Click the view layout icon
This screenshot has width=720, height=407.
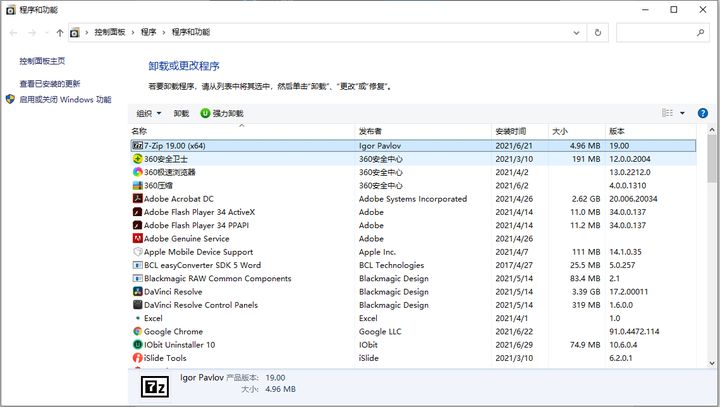point(667,113)
